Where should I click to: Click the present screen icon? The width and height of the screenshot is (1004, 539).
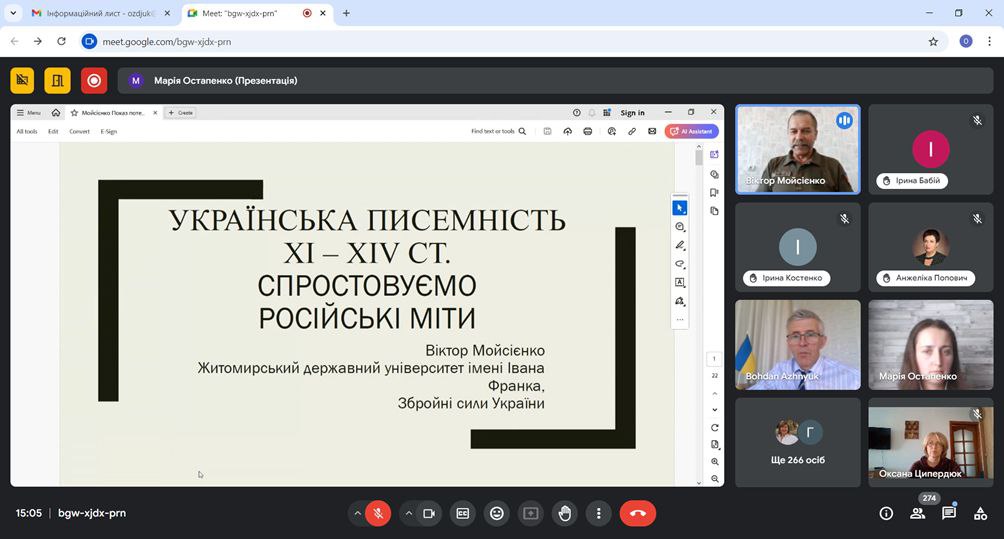click(530, 513)
